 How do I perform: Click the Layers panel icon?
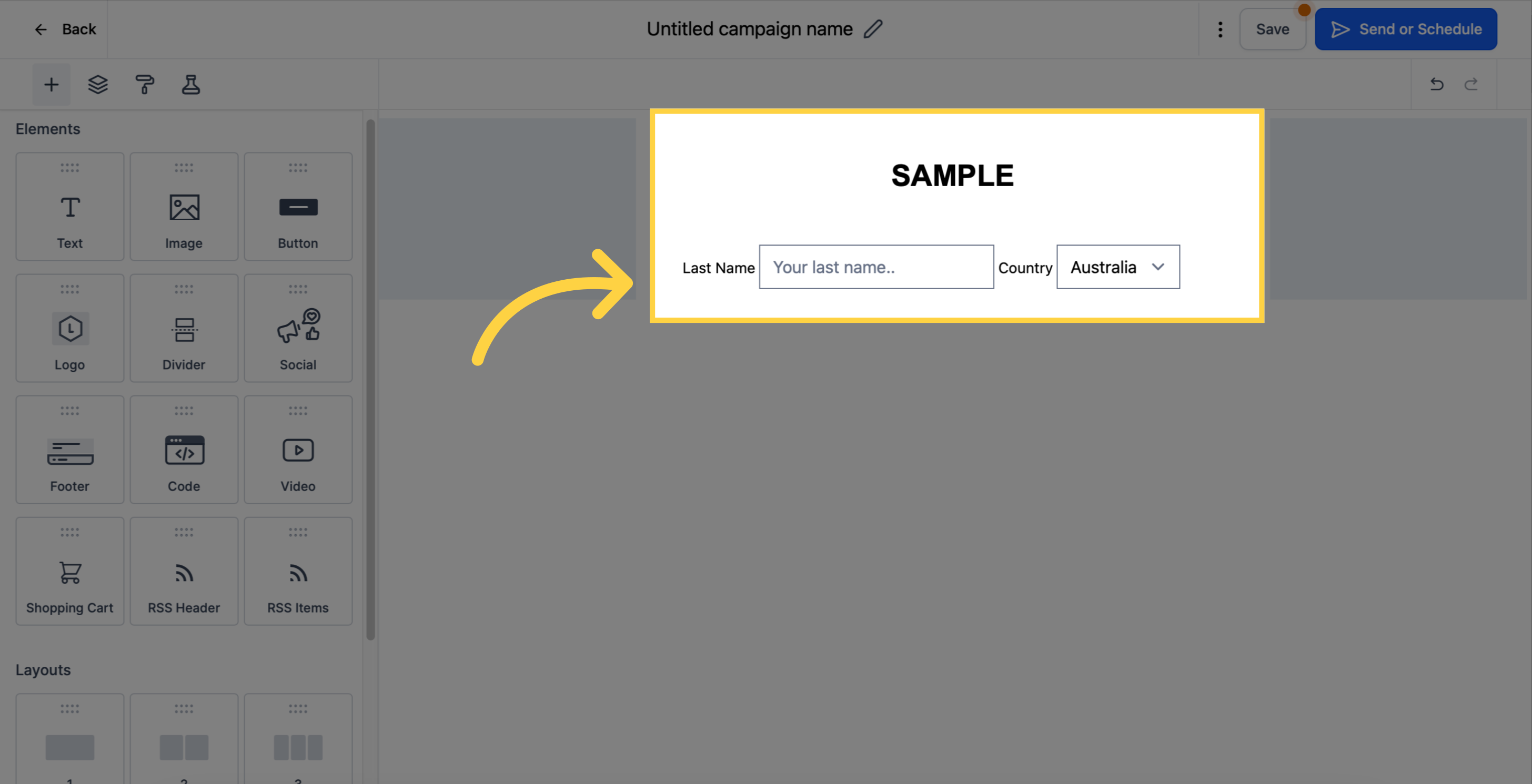pyautogui.click(x=98, y=84)
